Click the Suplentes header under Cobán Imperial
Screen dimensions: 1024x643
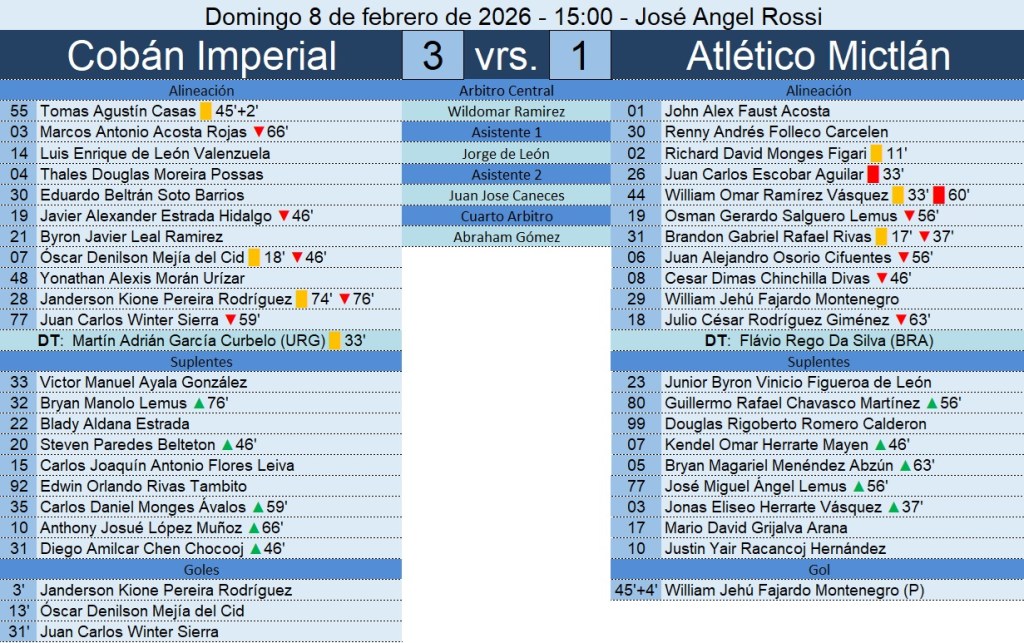coord(201,361)
